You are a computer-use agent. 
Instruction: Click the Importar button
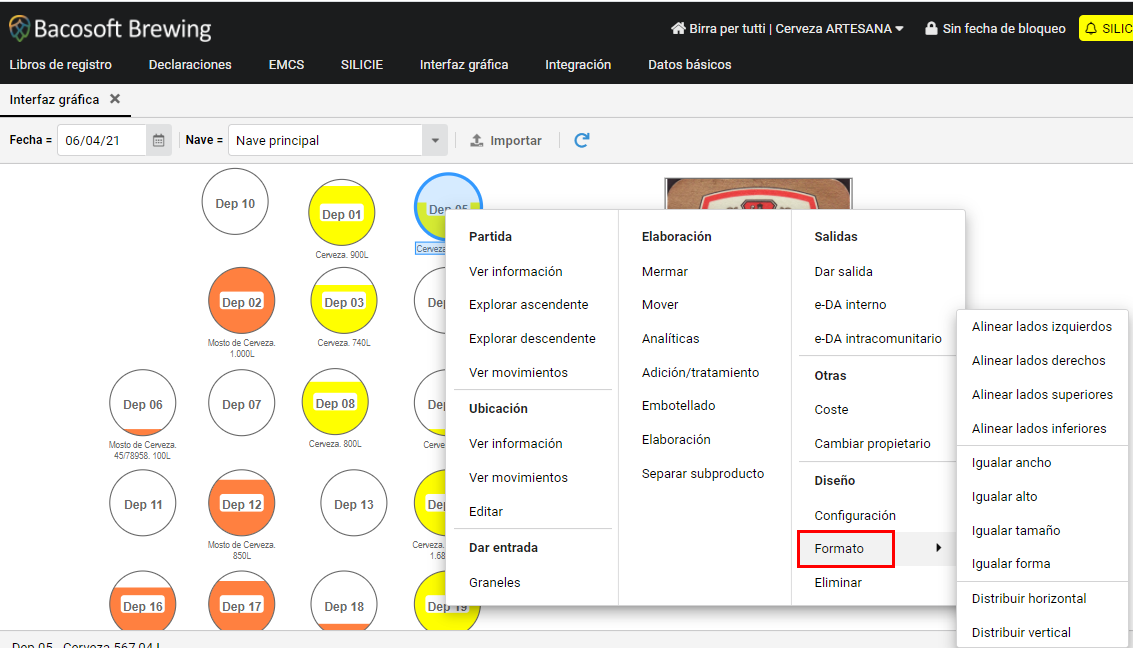point(506,140)
